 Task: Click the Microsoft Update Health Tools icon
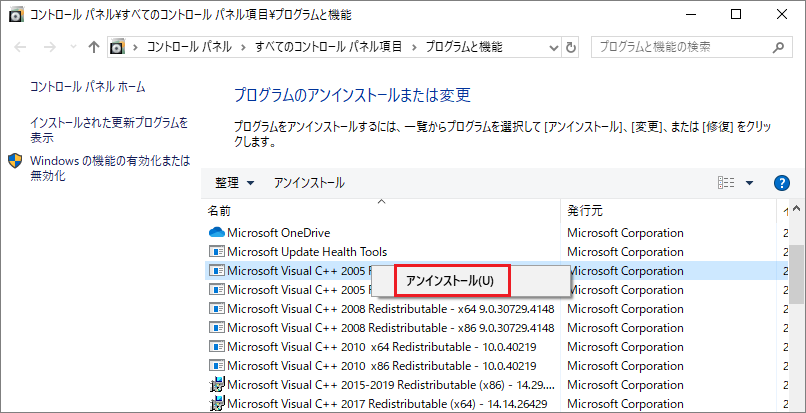[217, 252]
